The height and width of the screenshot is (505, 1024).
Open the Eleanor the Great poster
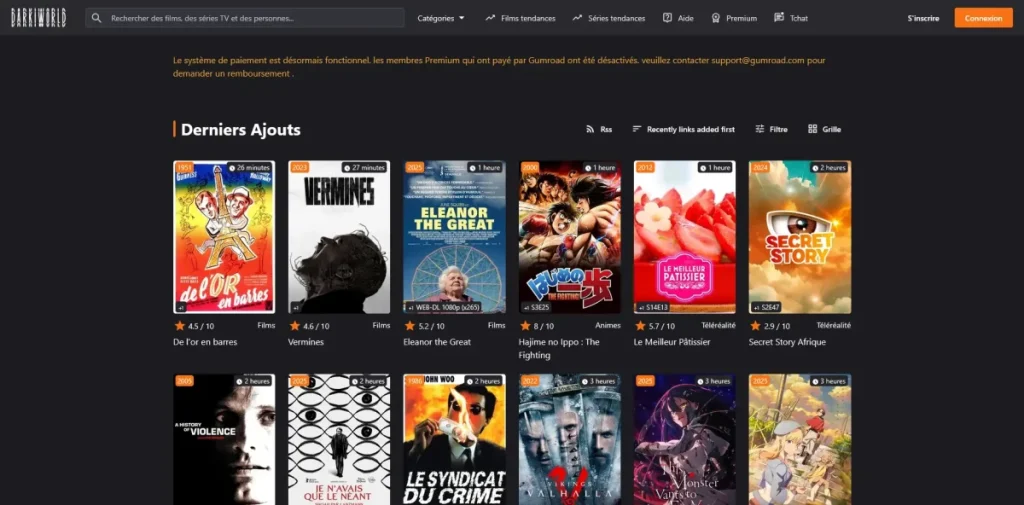coord(455,237)
